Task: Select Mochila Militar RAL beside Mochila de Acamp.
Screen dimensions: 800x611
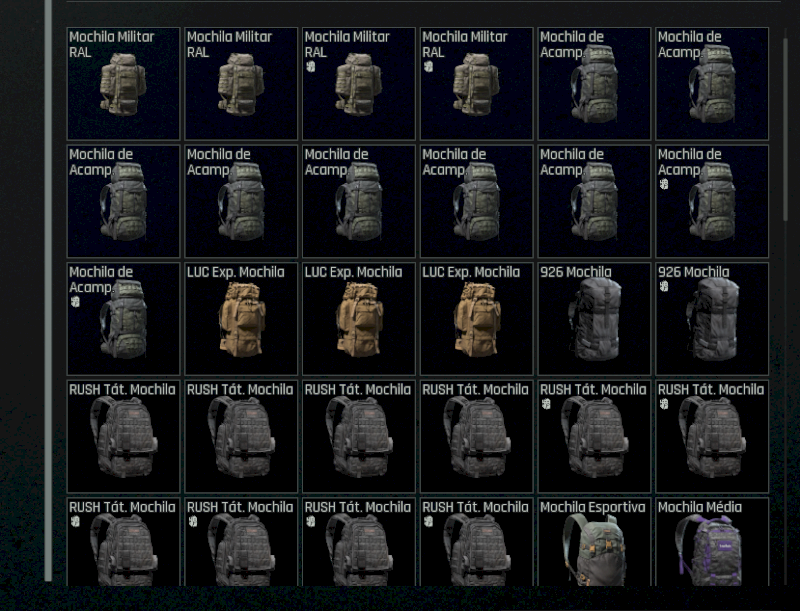Action: coord(477,84)
